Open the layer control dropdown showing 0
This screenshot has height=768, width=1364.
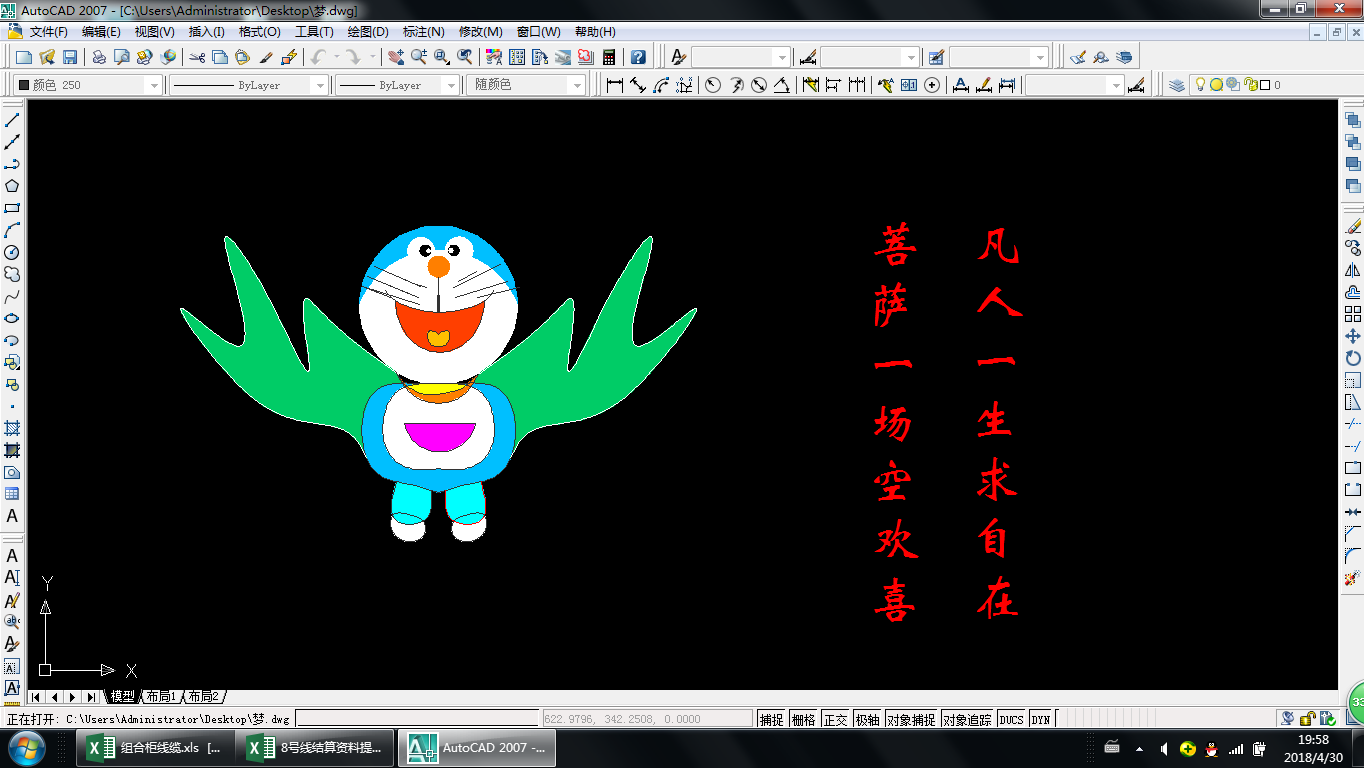[x=1264, y=85]
